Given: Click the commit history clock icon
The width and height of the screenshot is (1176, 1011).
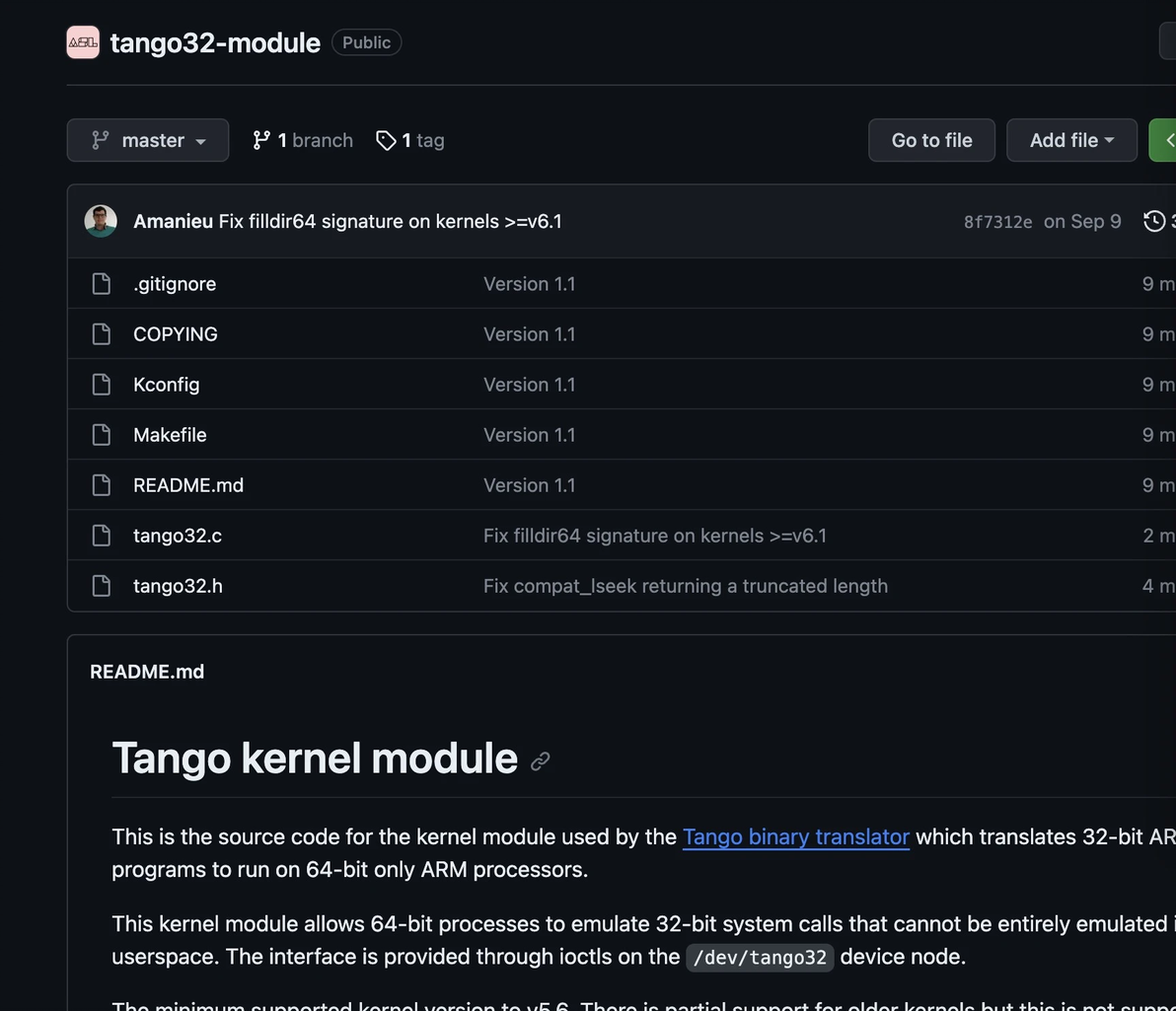Looking at the screenshot, I should pos(1154,221).
